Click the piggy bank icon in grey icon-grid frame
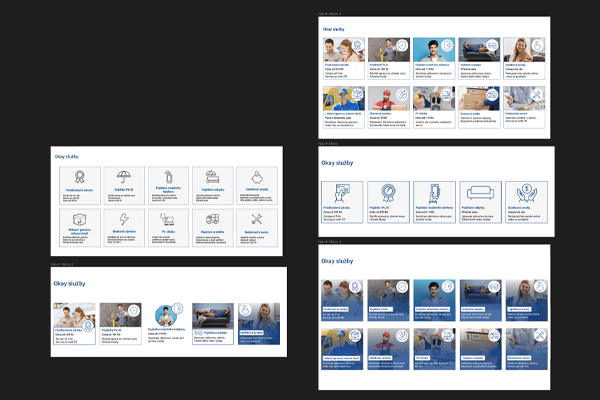 [x=257, y=178]
